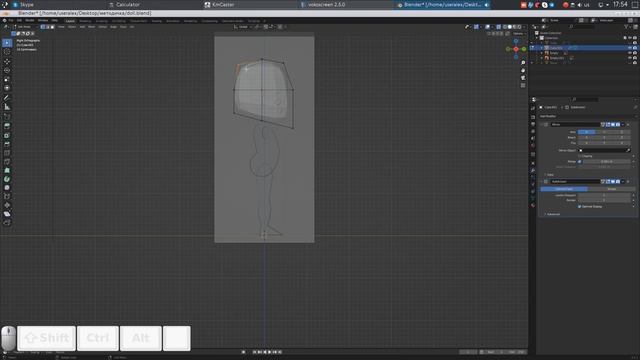The height and width of the screenshot is (360, 640).
Task: Toggle Mirror modifier X axis
Action: point(587,132)
